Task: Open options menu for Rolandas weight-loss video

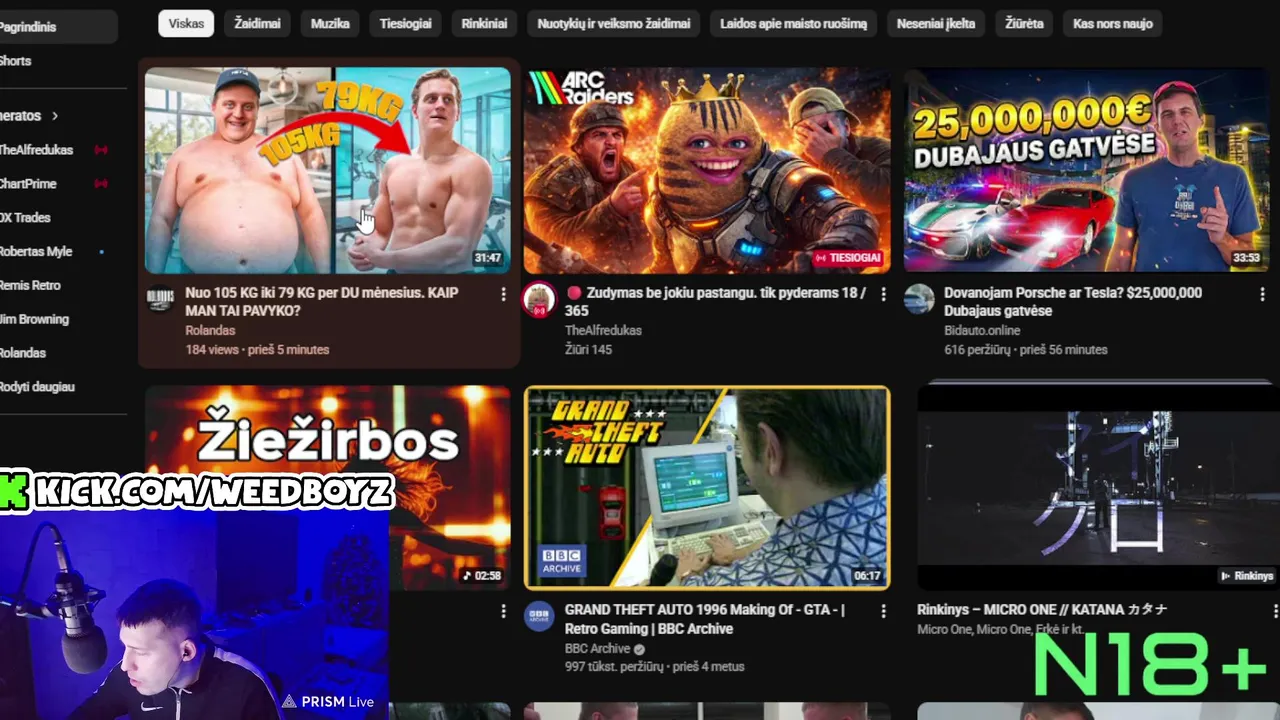Action: (503, 294)
